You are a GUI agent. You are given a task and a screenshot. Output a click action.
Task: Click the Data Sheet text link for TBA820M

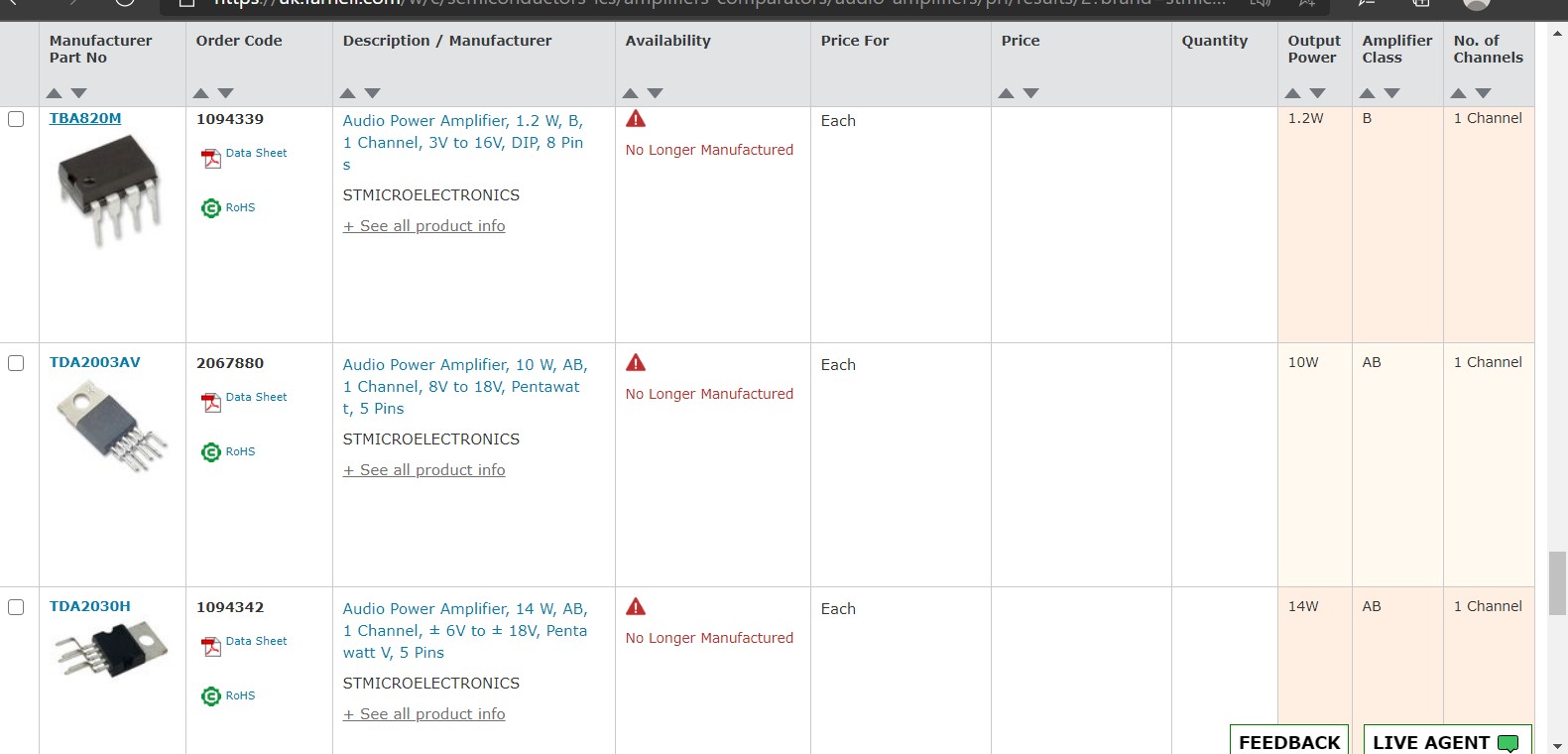pyautogui.click(x=257, y=153)
